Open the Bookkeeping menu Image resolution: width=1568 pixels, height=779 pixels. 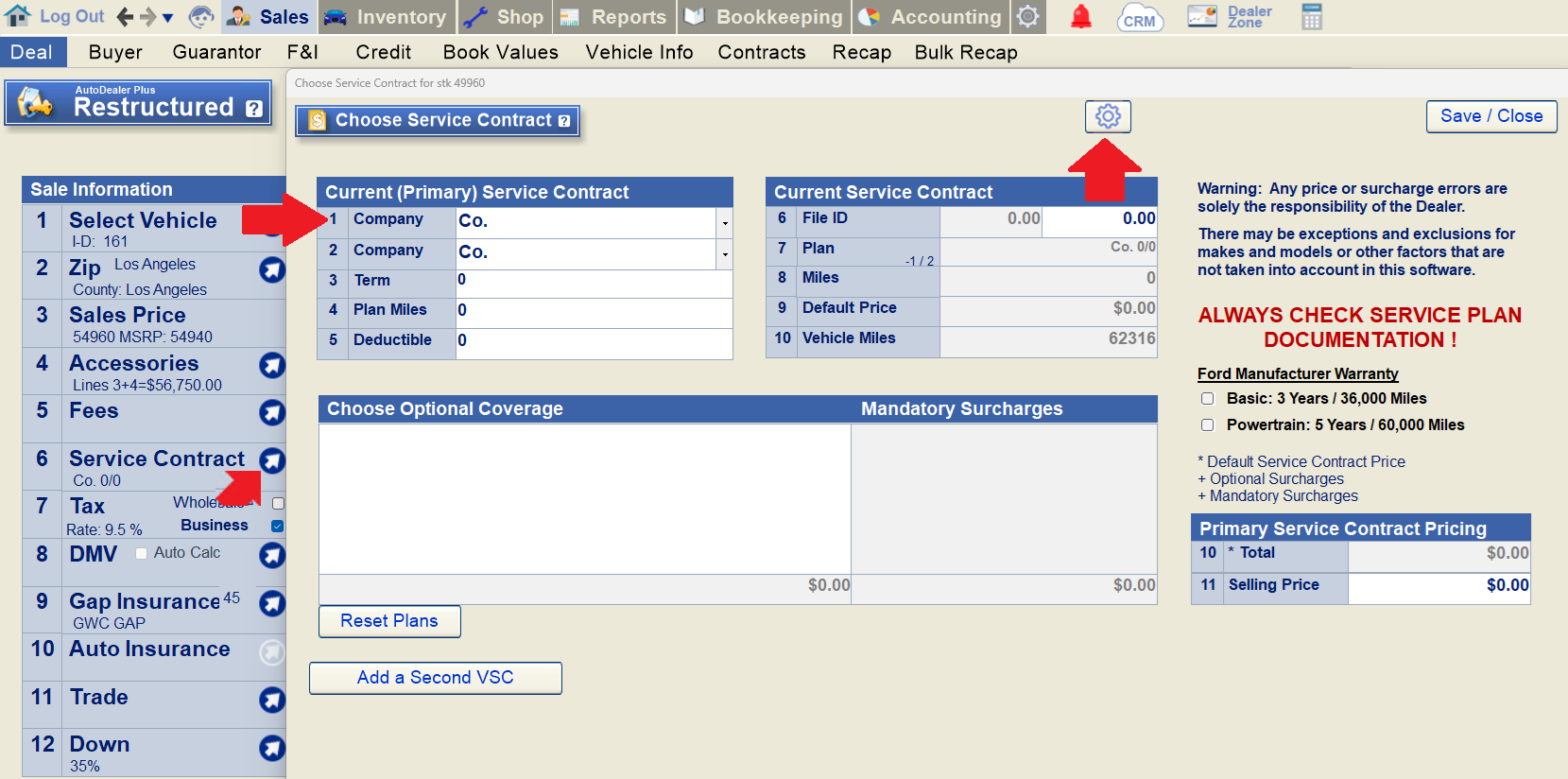[x=764, y=17]
